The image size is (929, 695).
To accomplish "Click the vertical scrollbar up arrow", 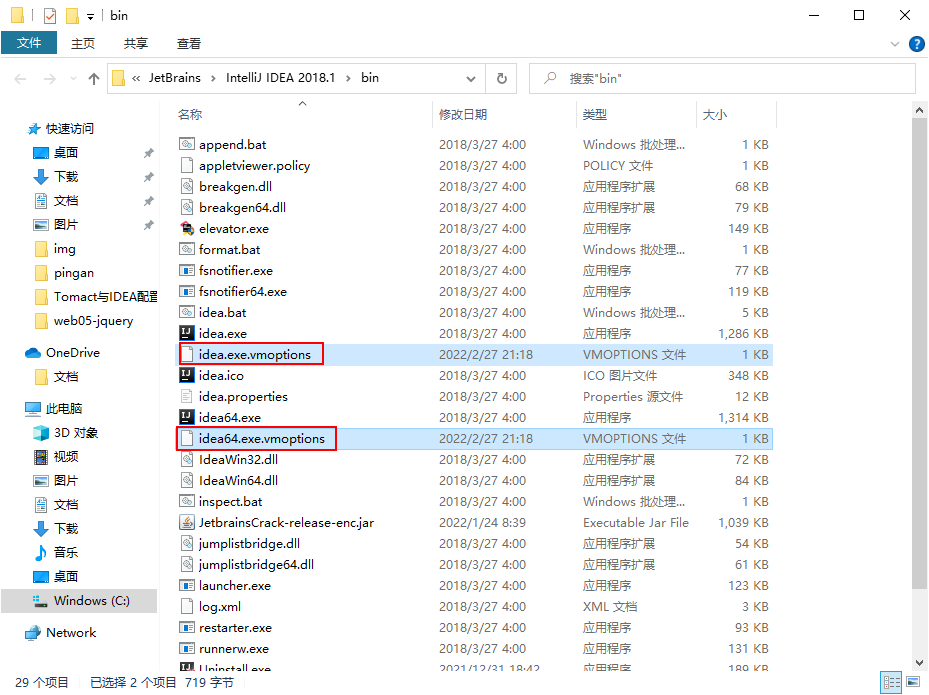I will click(919, 110).
